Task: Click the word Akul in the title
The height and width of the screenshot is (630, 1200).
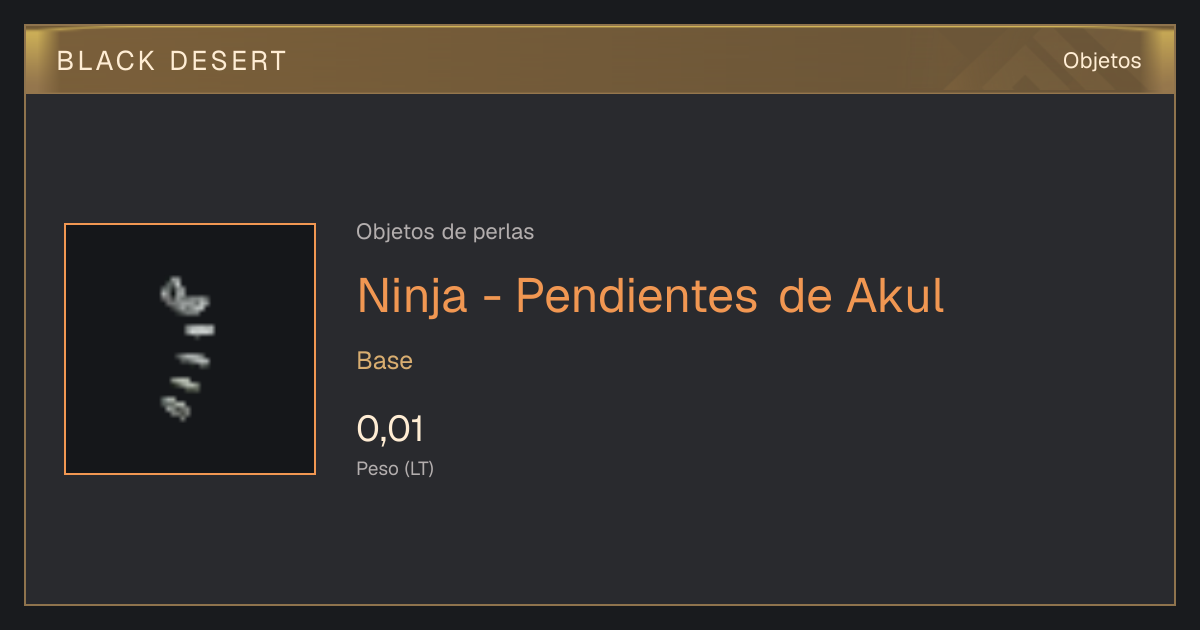Action: 896,295
